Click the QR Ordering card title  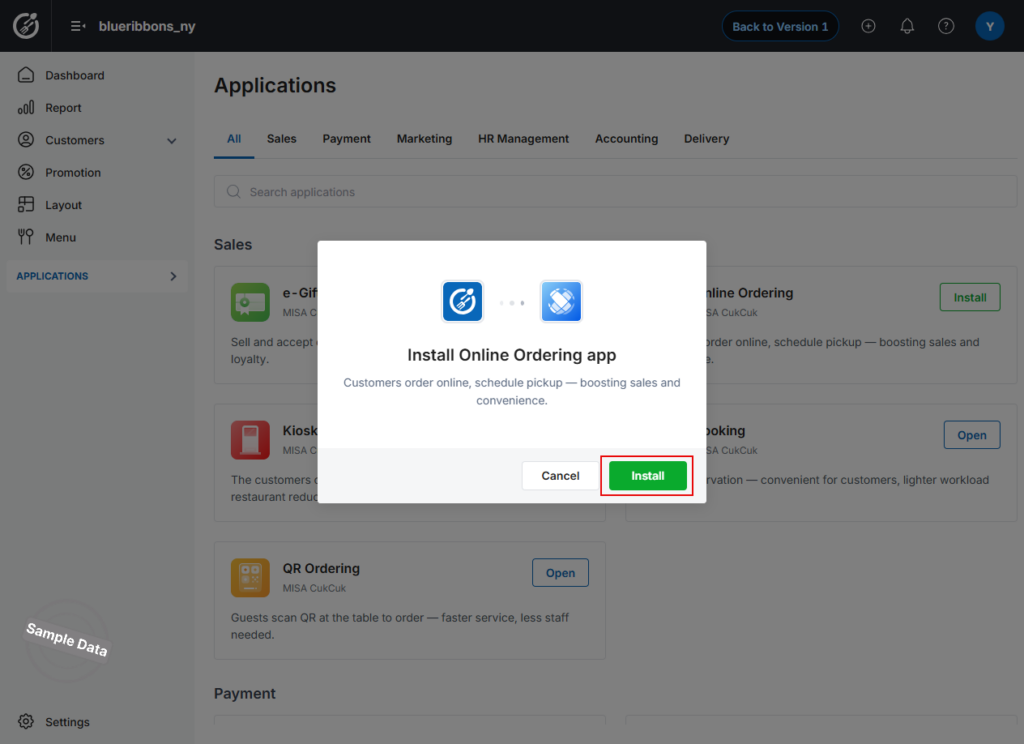pos(321,568)
